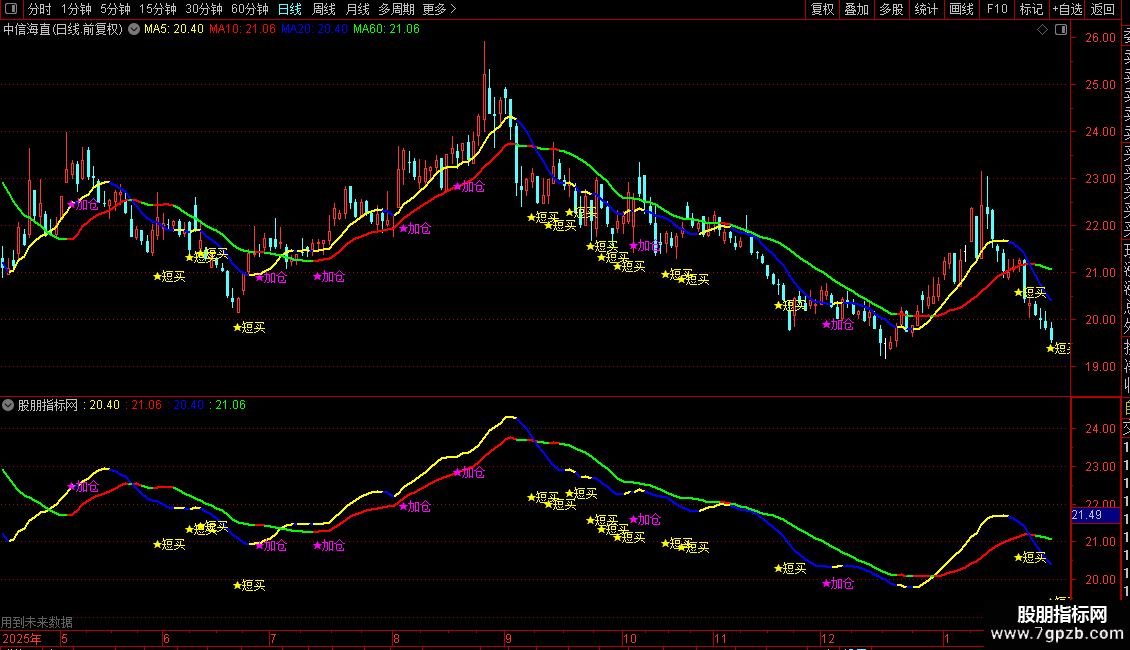This screenshot has width=1130, height=650.
Task: Expand main chart indicator dropdown arrow
Action: tap(135, 30)
